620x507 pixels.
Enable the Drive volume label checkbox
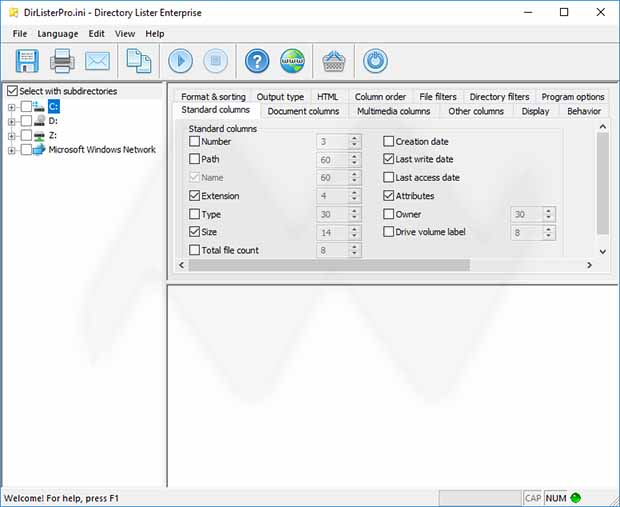389,232
